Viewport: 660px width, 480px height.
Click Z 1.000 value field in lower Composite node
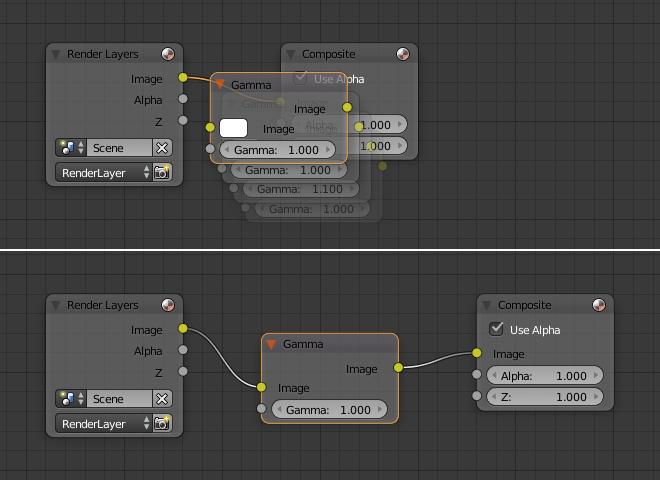(x=545, y=397)
